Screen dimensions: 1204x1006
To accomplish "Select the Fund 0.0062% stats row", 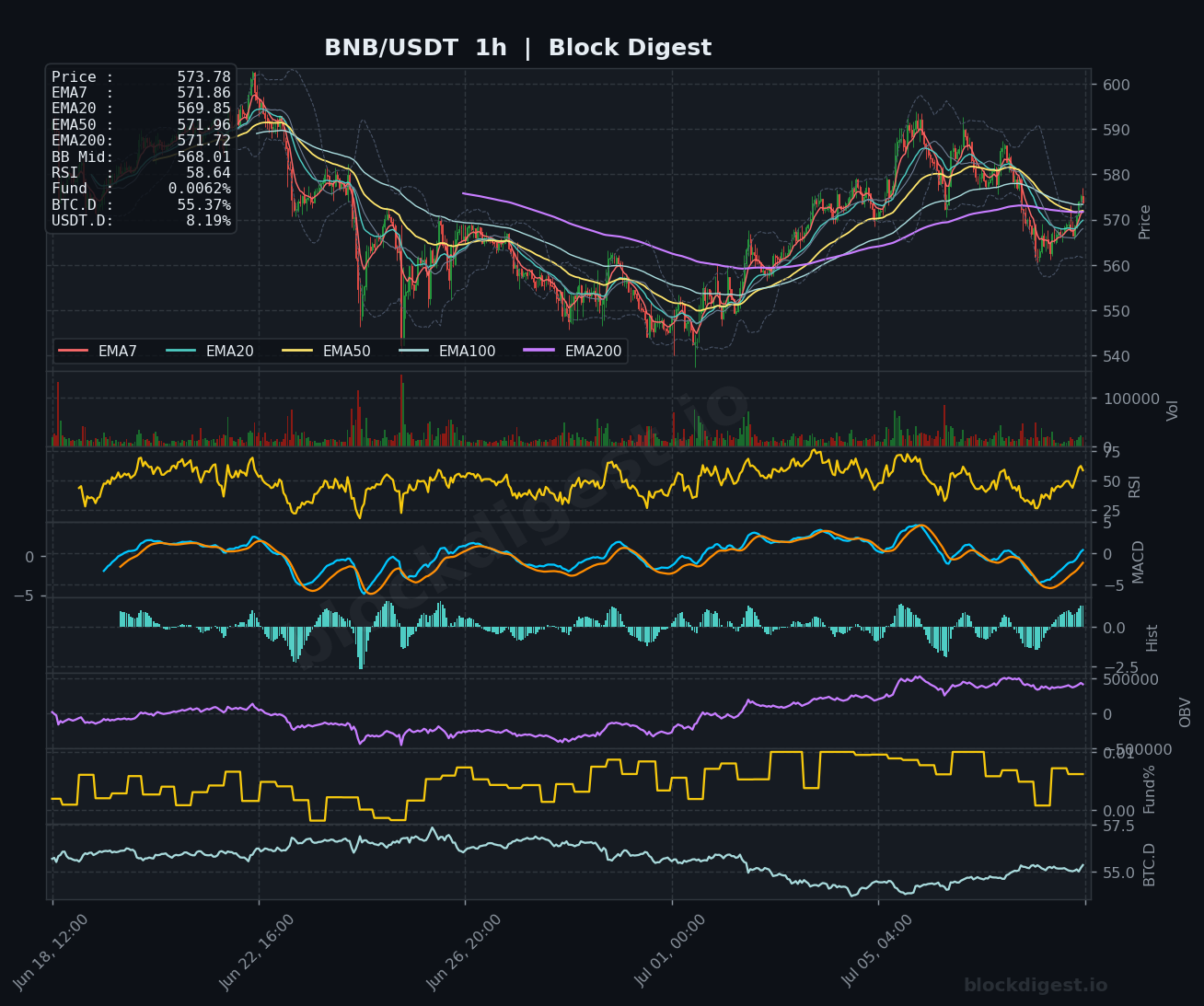I will point(141,189).
